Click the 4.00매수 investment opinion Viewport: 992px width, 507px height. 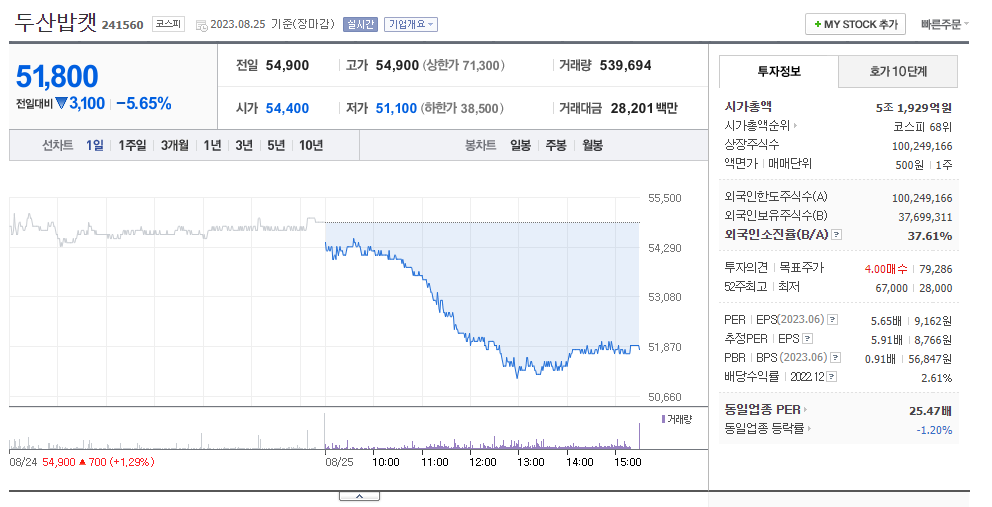[886, 269]
